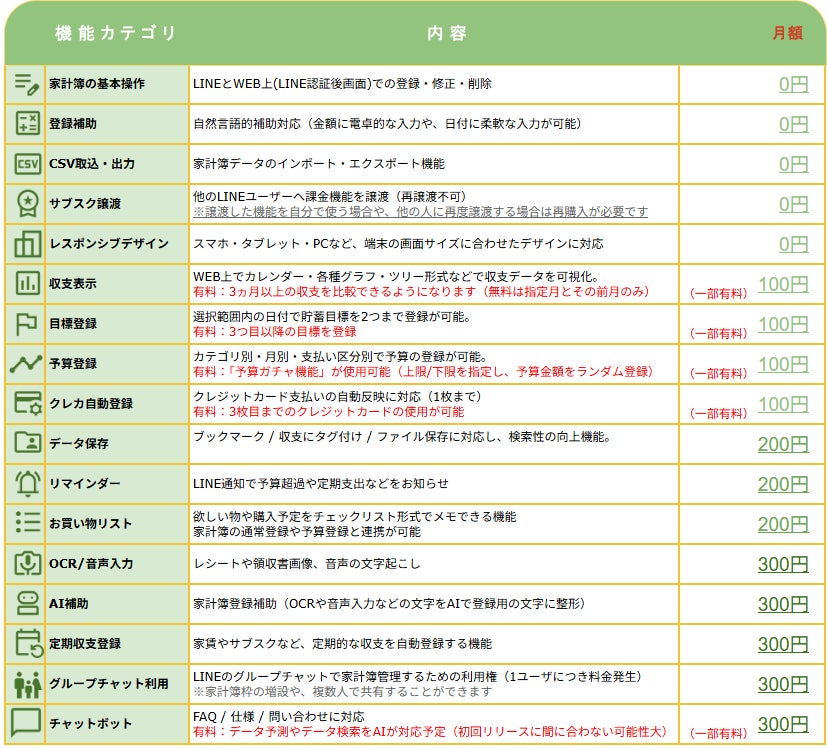The width and height of the screenshot is (828, 748).
Task: Click the people icon for グループチャット利用
Action: 26,684
